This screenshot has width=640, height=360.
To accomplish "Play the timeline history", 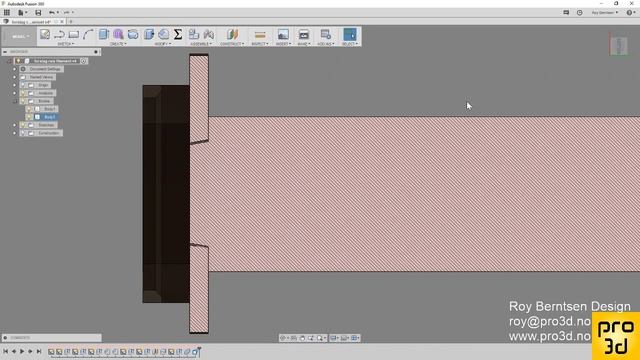I will click(22, 351).
